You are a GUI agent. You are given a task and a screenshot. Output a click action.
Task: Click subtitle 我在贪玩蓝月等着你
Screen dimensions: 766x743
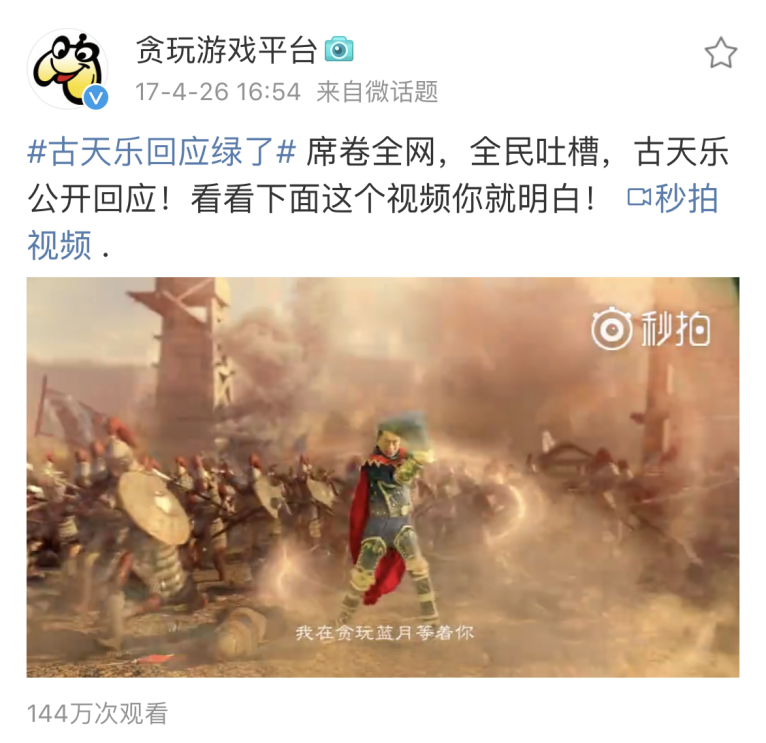[385, 633]
